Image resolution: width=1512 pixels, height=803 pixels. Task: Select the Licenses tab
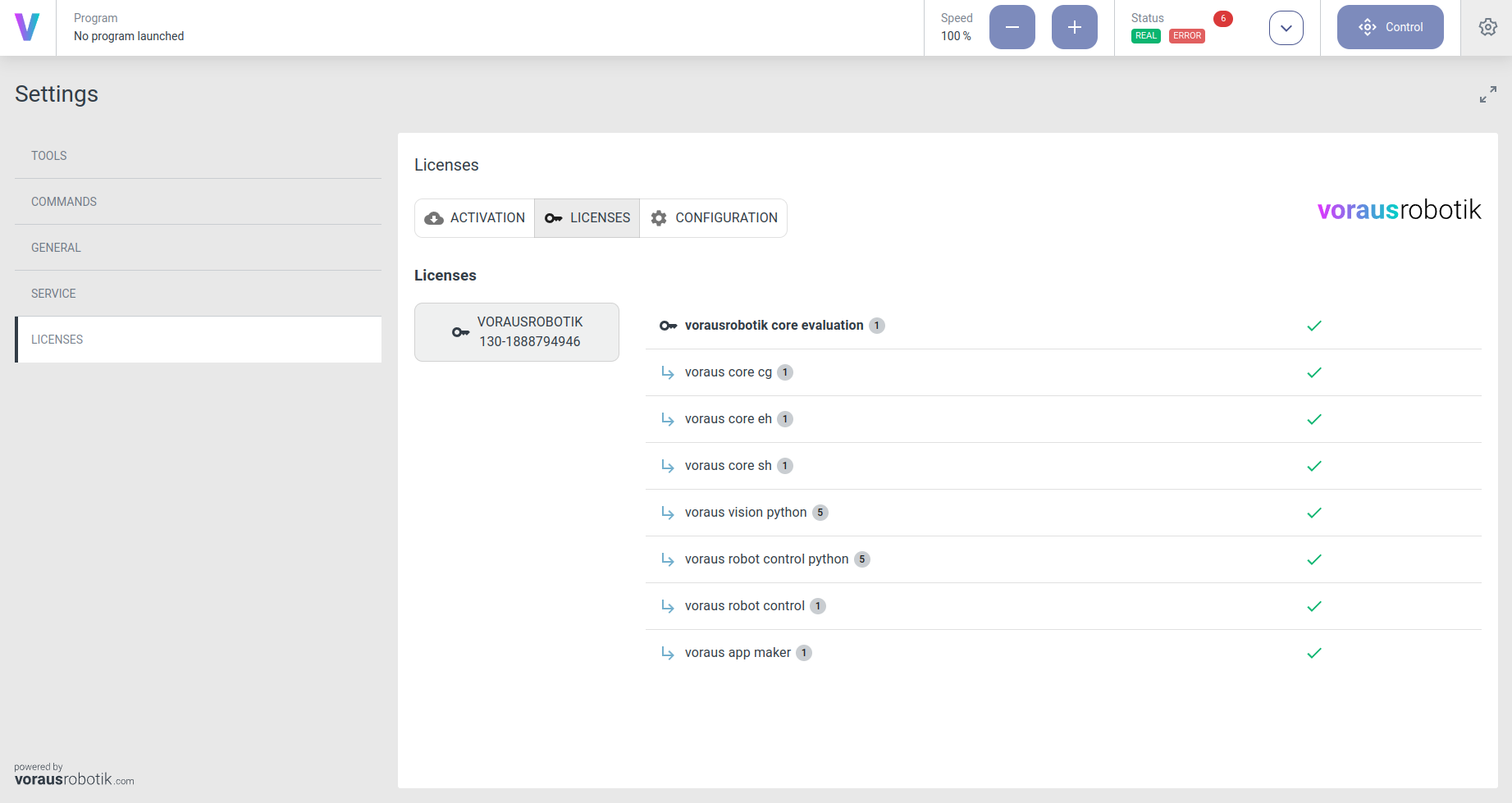(x=587, y=218)
